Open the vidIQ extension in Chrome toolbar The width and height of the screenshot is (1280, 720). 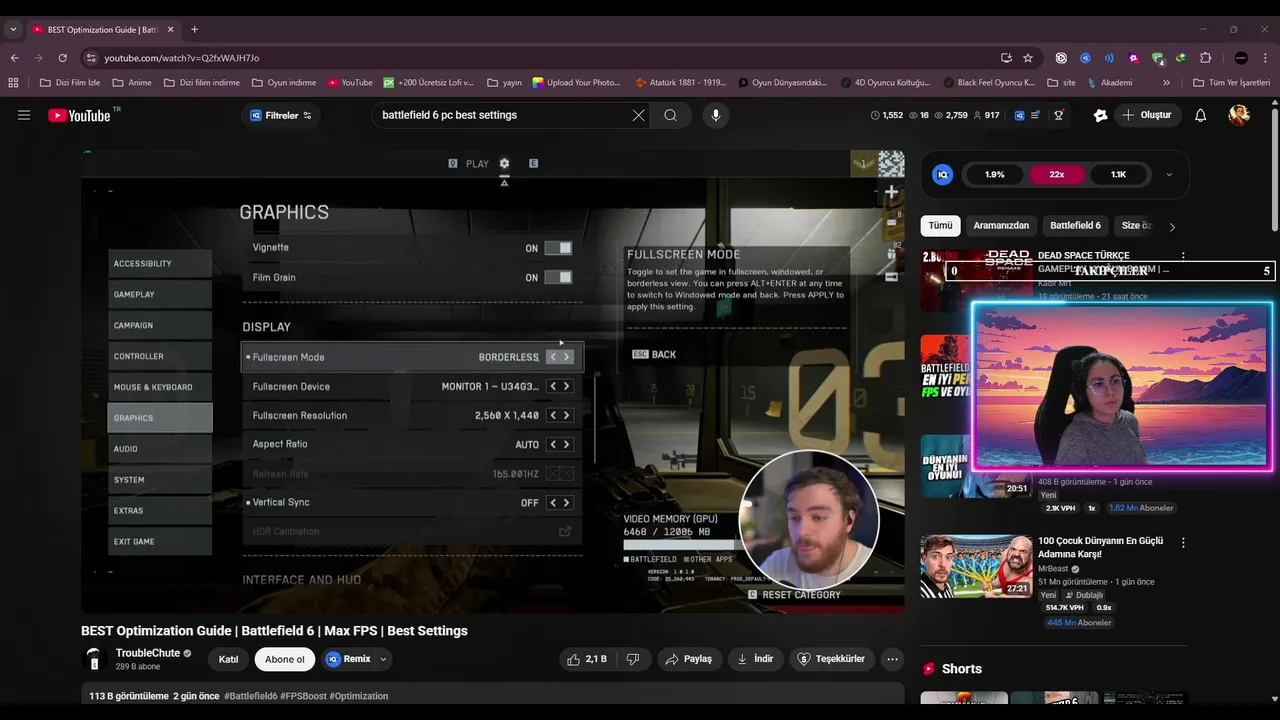click(1085, 58)
